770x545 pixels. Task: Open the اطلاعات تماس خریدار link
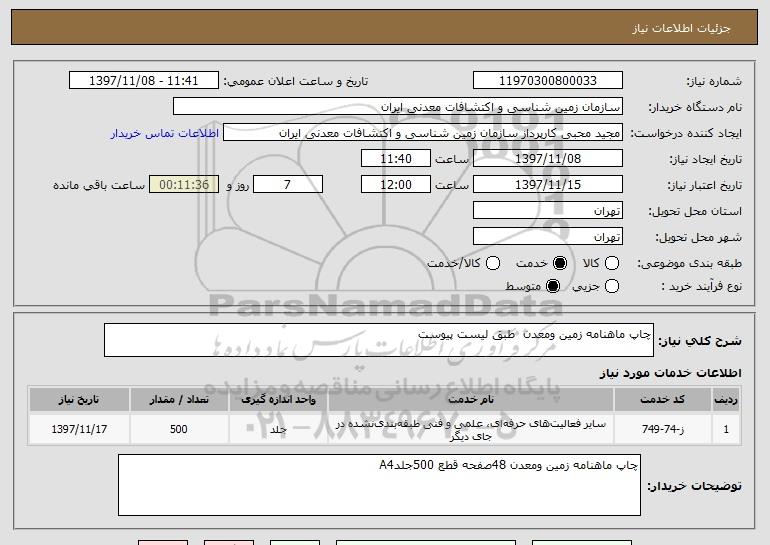(165, 133)
